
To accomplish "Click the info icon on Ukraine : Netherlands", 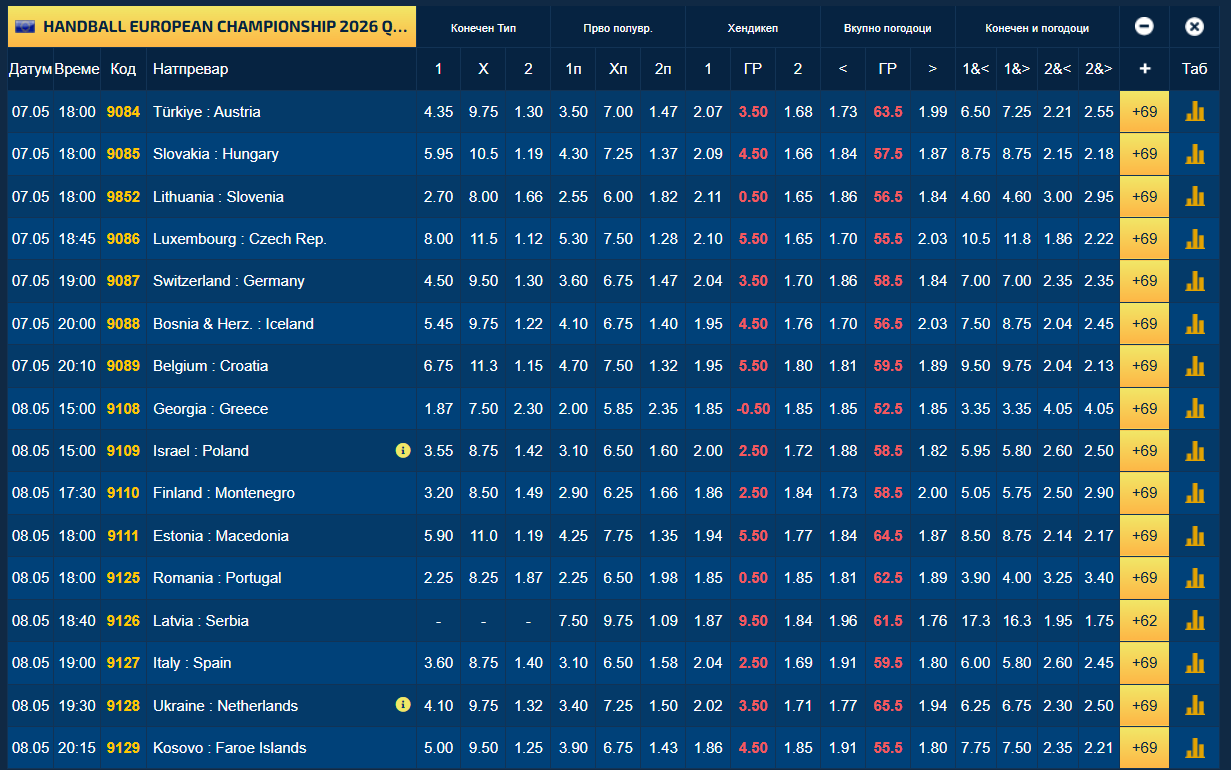I will pos(403,705).
